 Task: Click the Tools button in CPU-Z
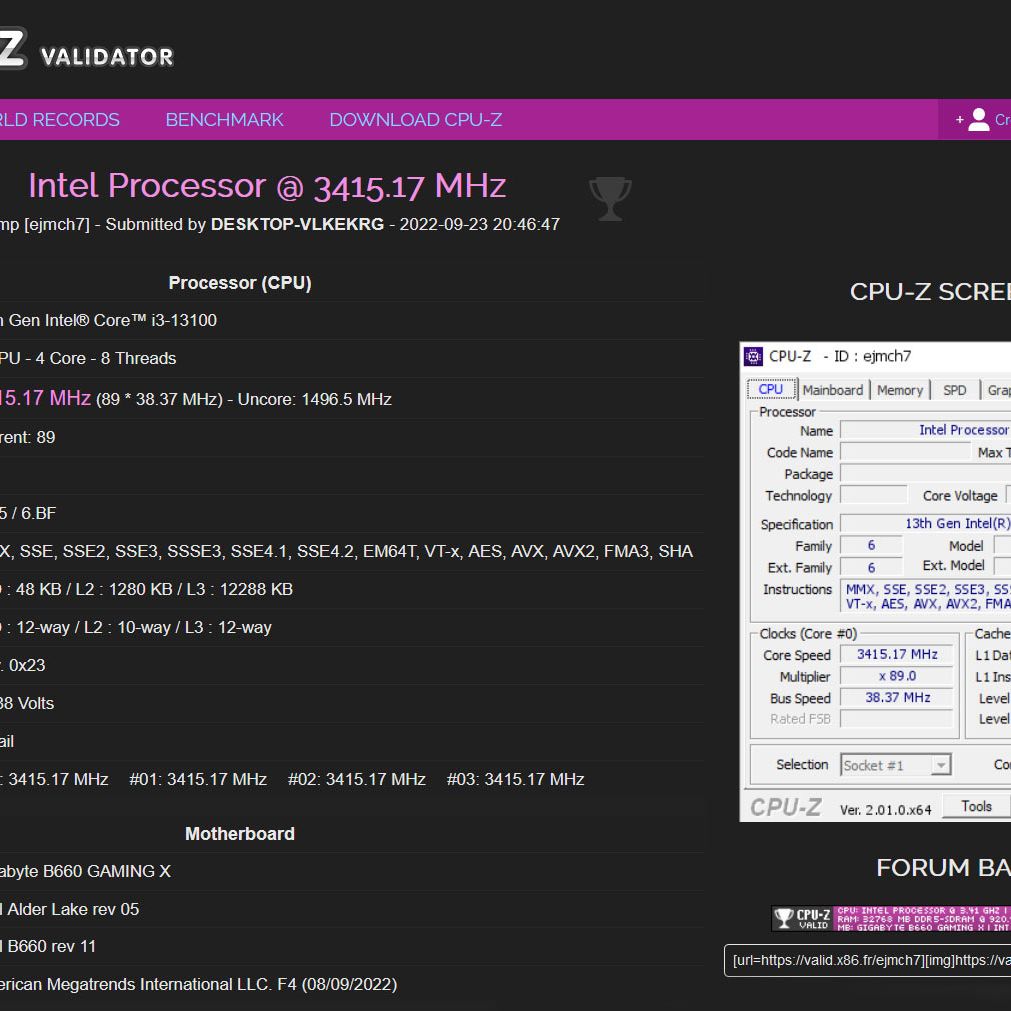(976, 806)
